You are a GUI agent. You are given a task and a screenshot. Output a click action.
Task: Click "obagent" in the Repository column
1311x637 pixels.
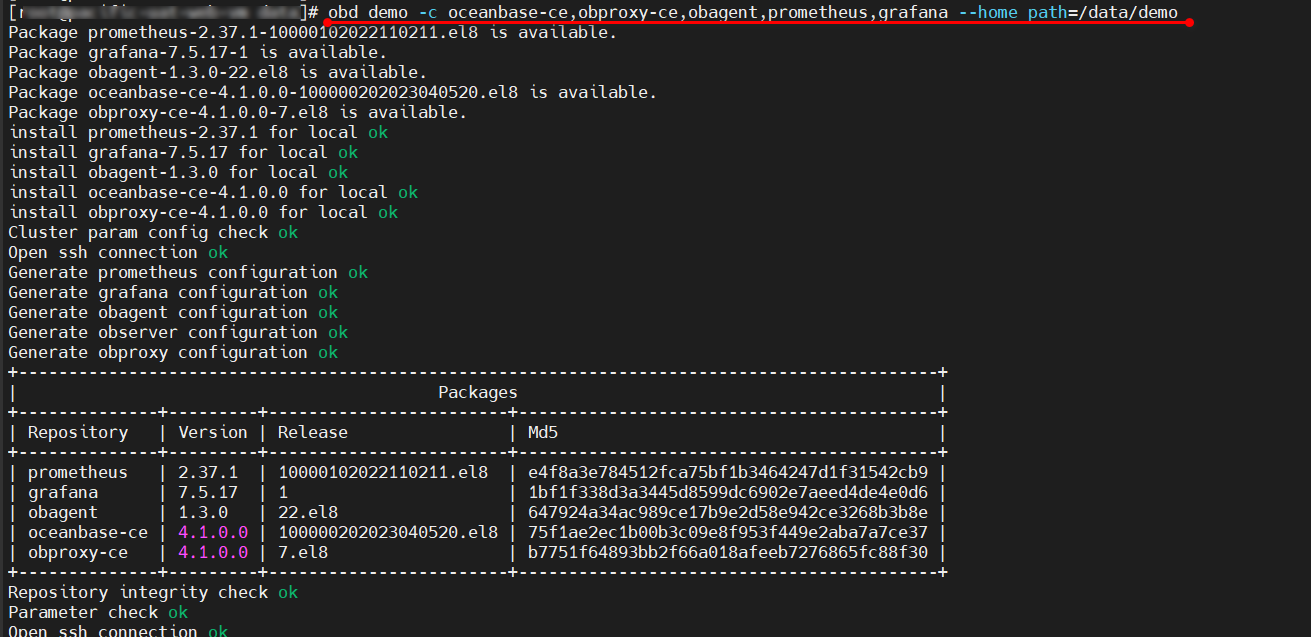pos(63,512)
